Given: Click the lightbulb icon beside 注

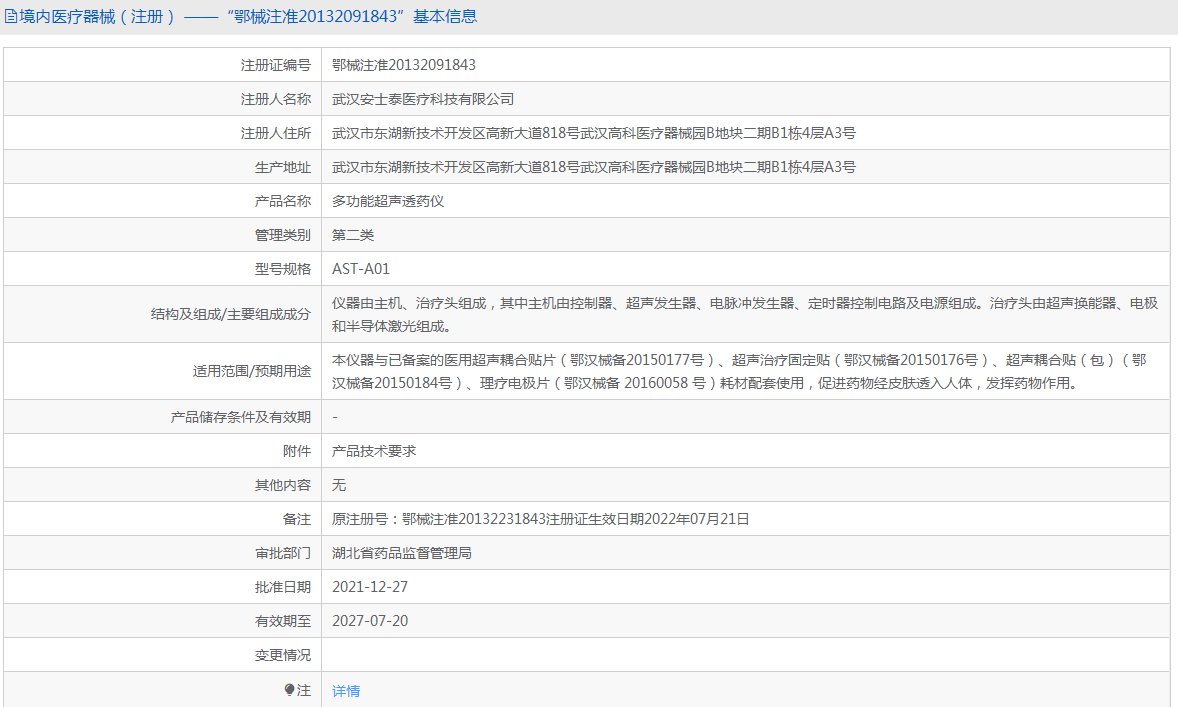Looking at the screenshot, I should click(x=289, y=690).
